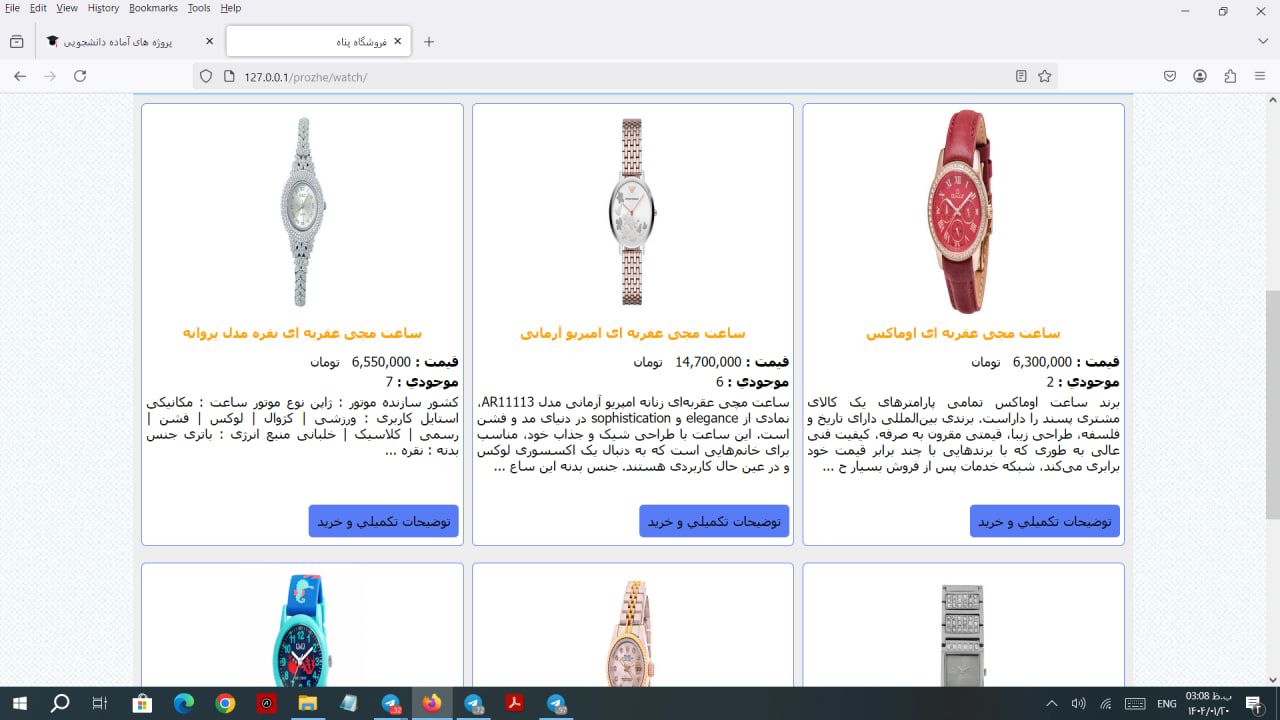The image size is (1280, 720).
Task: Select the فروشگاه پناه tab
Action: pyautogui.click(x=320, y=42)
